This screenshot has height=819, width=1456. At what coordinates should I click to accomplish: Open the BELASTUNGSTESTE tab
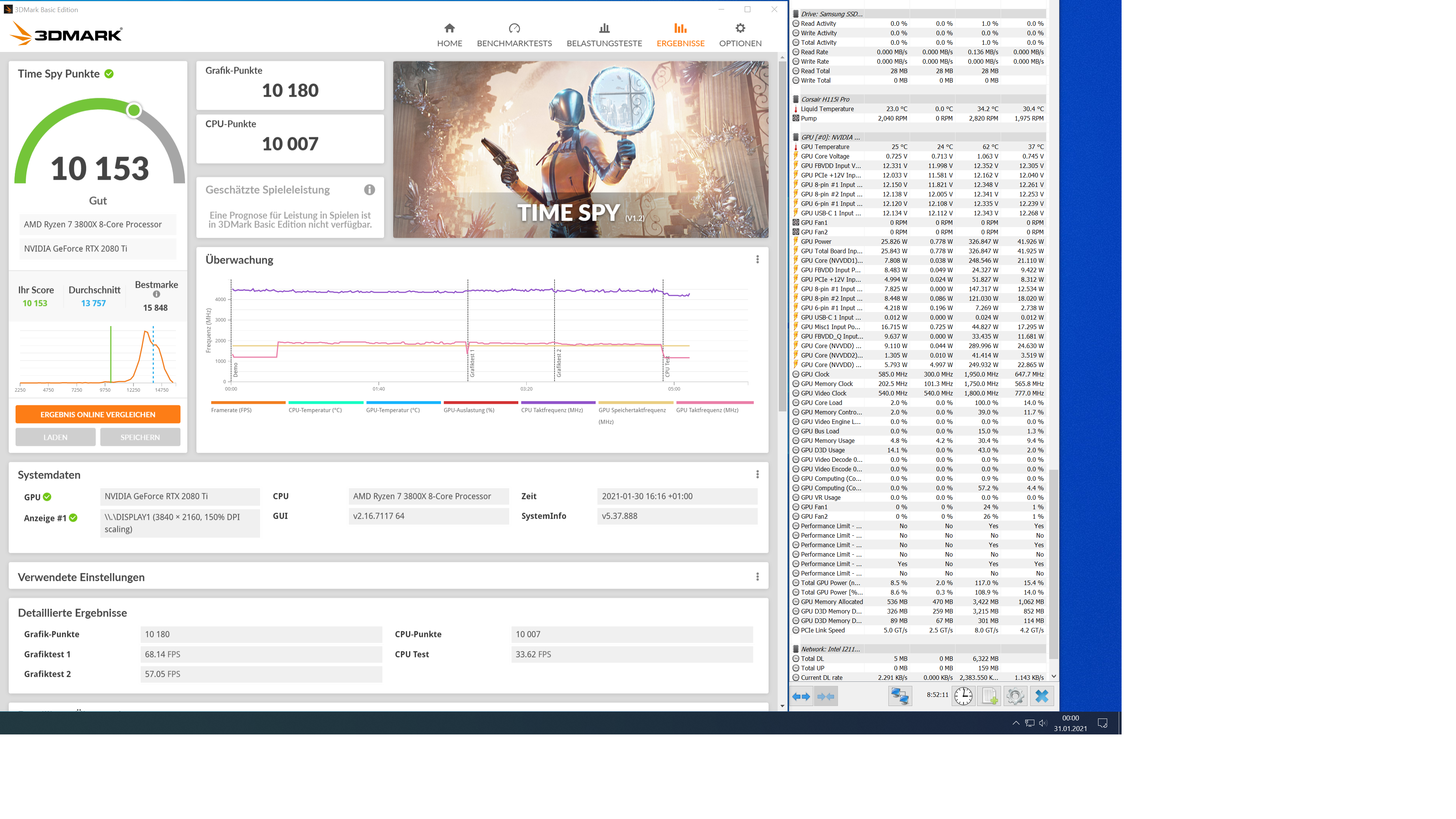point(604,35)
